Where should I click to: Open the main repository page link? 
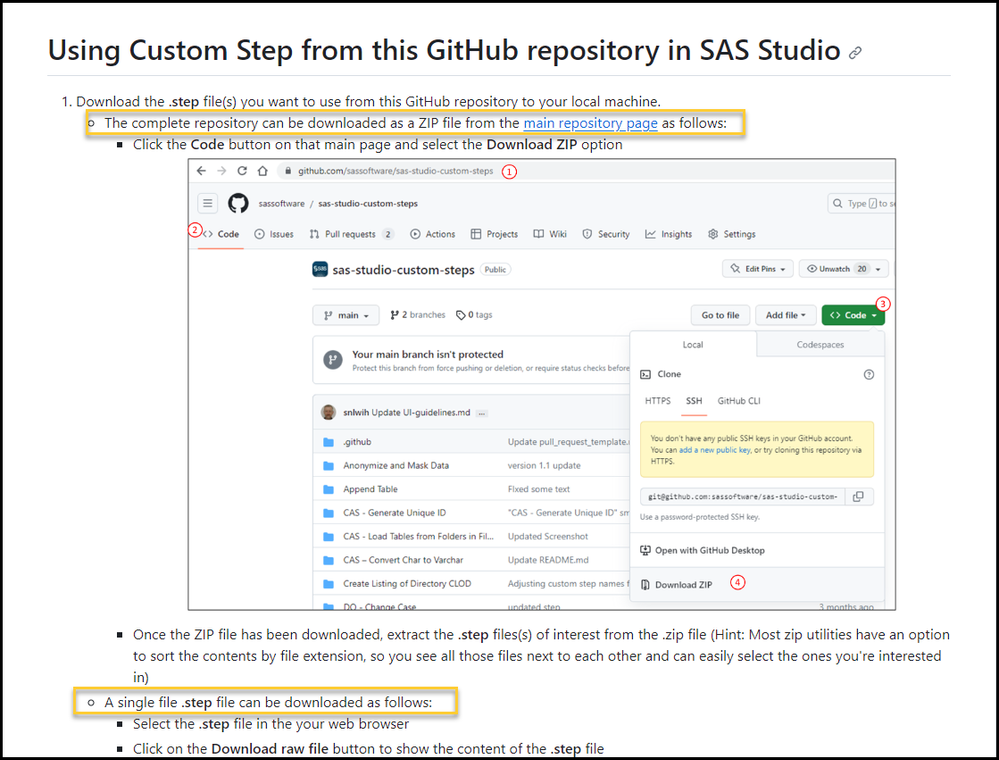(x=590, y=123)
